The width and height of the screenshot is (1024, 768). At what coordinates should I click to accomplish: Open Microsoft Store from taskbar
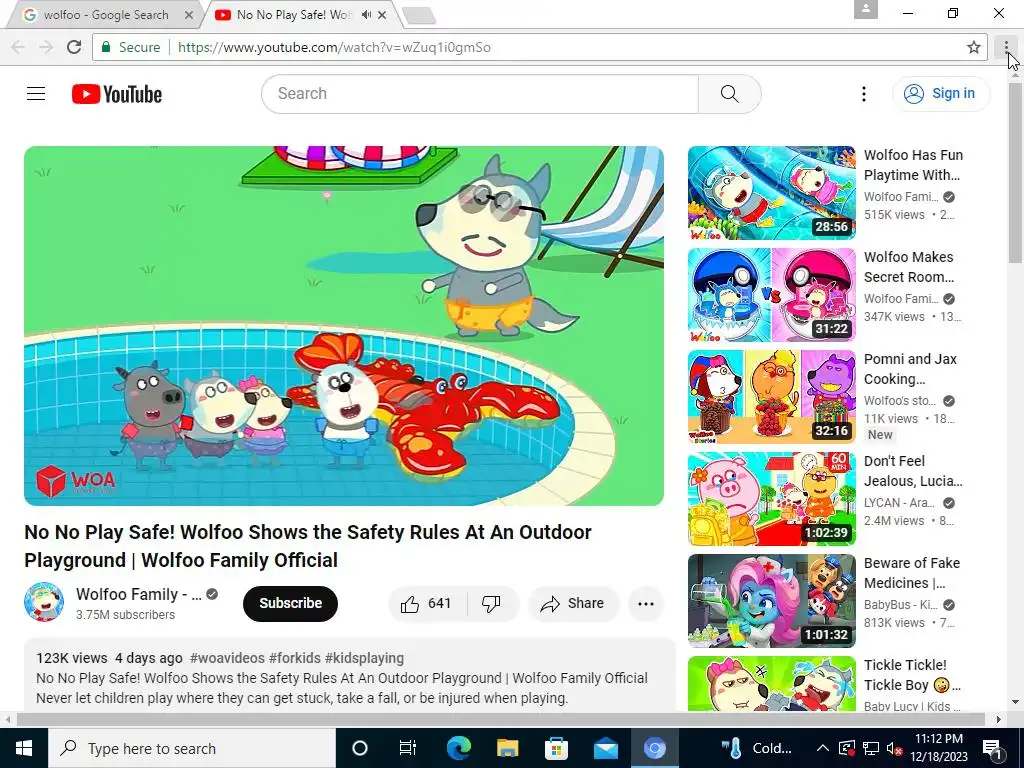[556, 748]
